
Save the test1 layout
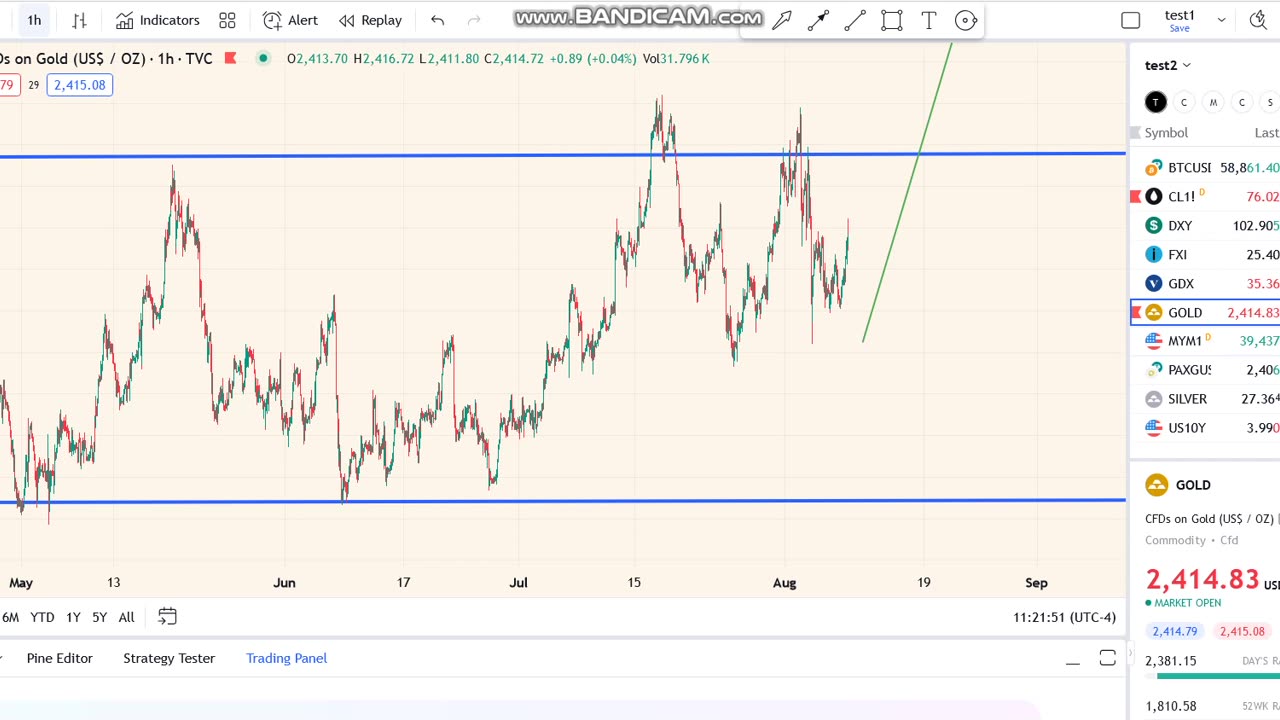pos(1179,28)
